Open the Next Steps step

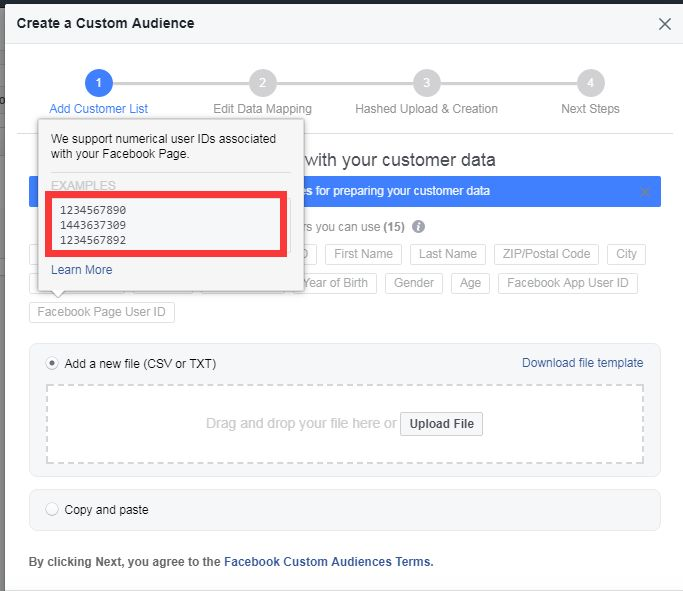pyautogui.click(x=590, y=108)
